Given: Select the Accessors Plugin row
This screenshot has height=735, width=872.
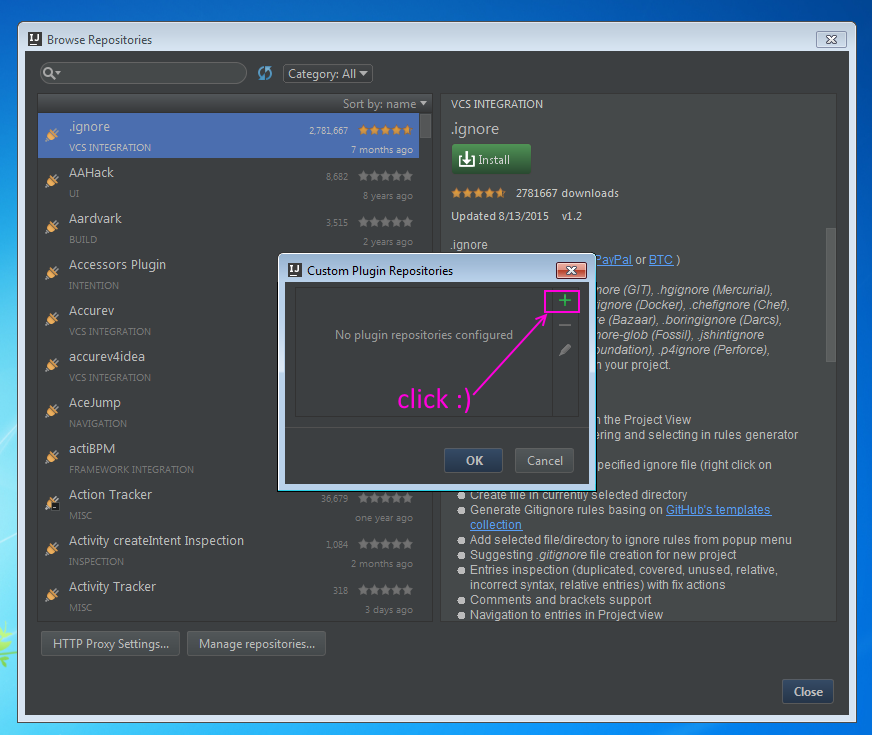Looking at the screenshot, I should point(158,274).
